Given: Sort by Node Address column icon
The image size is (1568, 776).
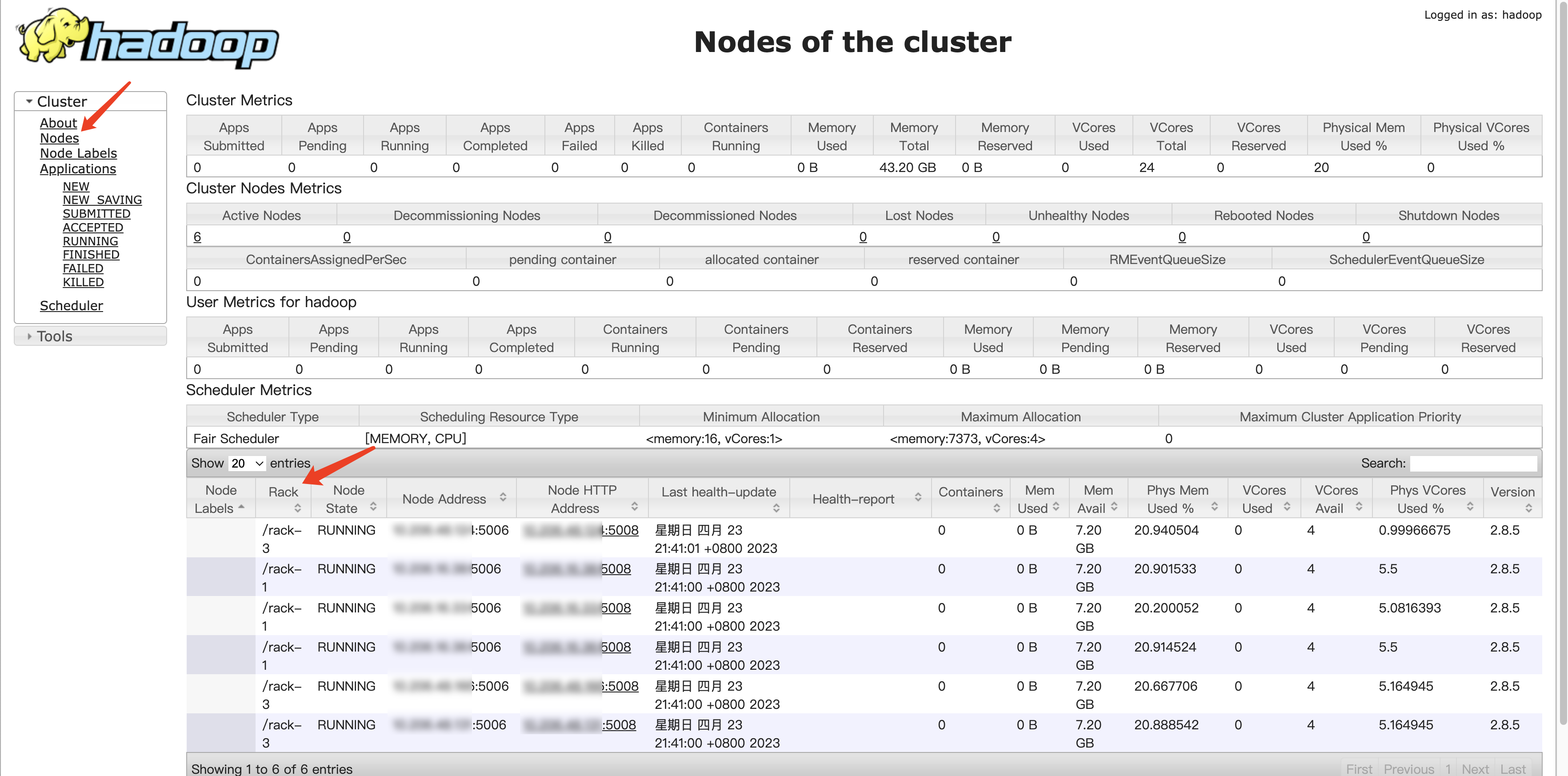Looking at the screenshot, I should [x=503, y=497].
